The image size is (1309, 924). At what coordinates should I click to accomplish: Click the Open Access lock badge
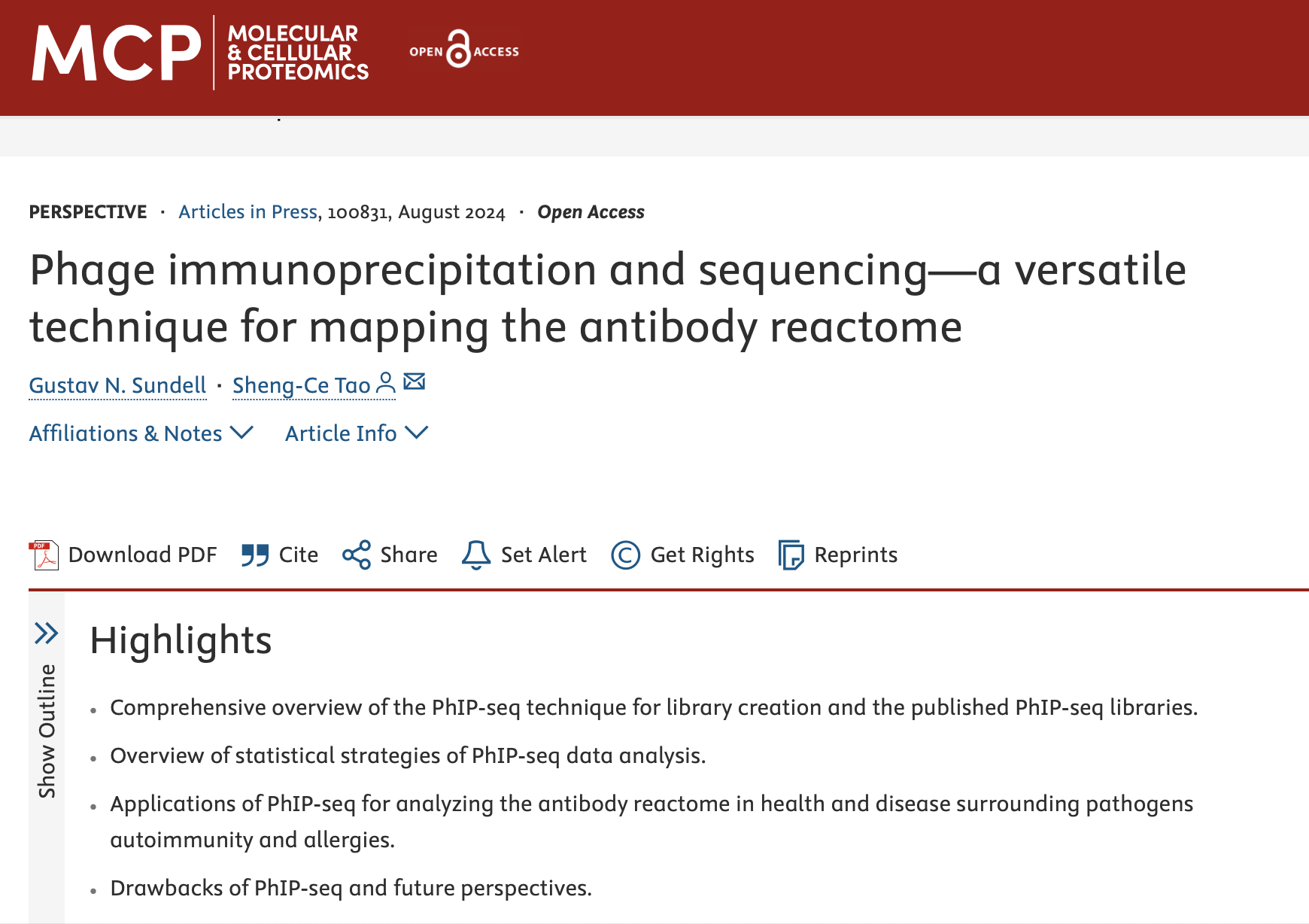[464, 50]
